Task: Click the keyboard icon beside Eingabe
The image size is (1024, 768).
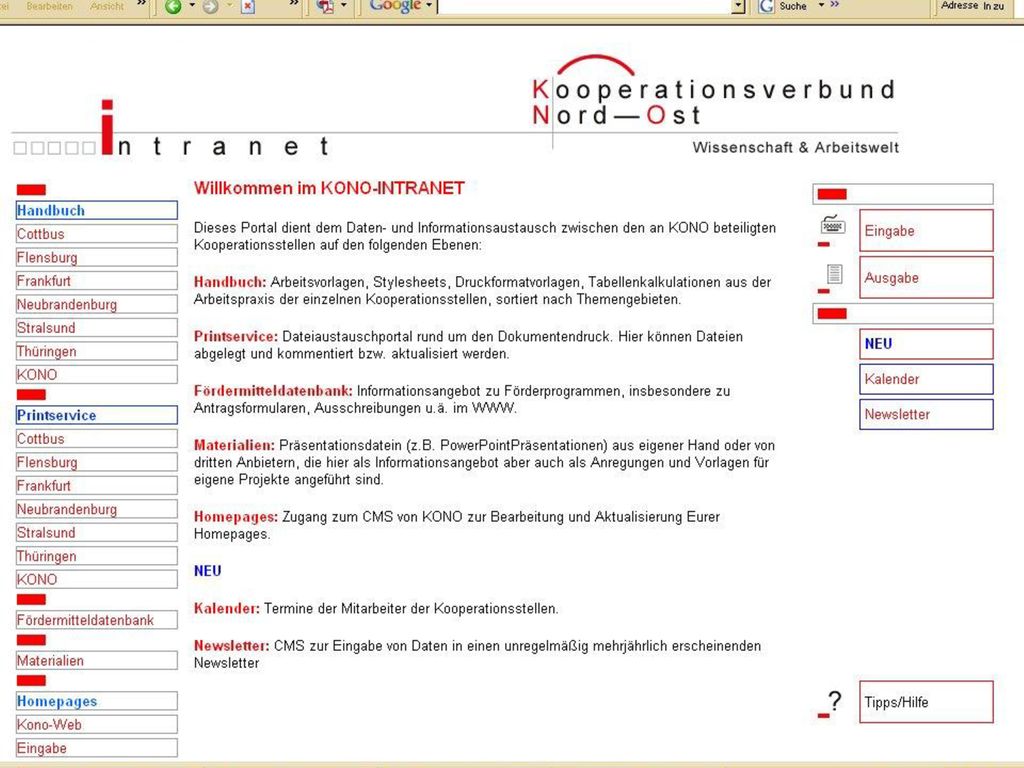Action: coord(833,225)
